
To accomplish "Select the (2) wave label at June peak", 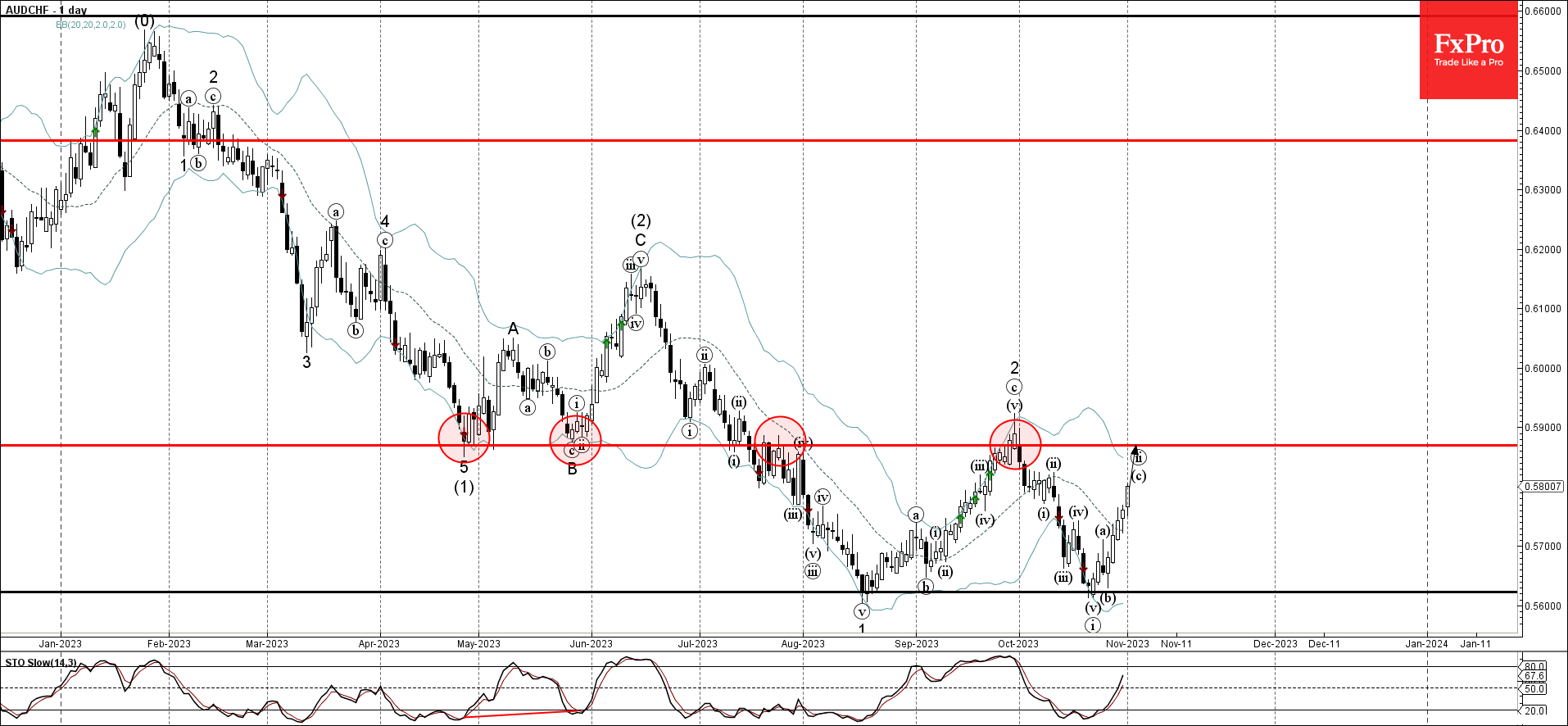I will (641, 220).
